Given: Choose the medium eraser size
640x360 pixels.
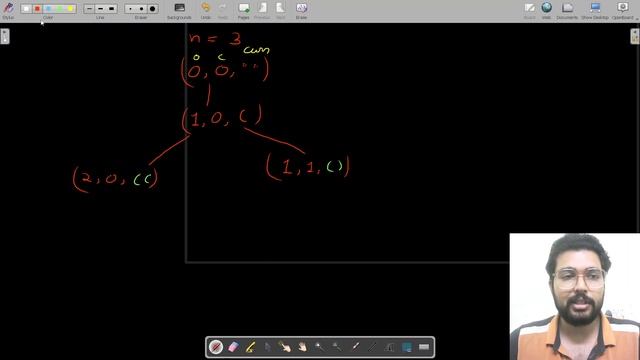Looking at the screenshot, I should (x=141, y=9).
